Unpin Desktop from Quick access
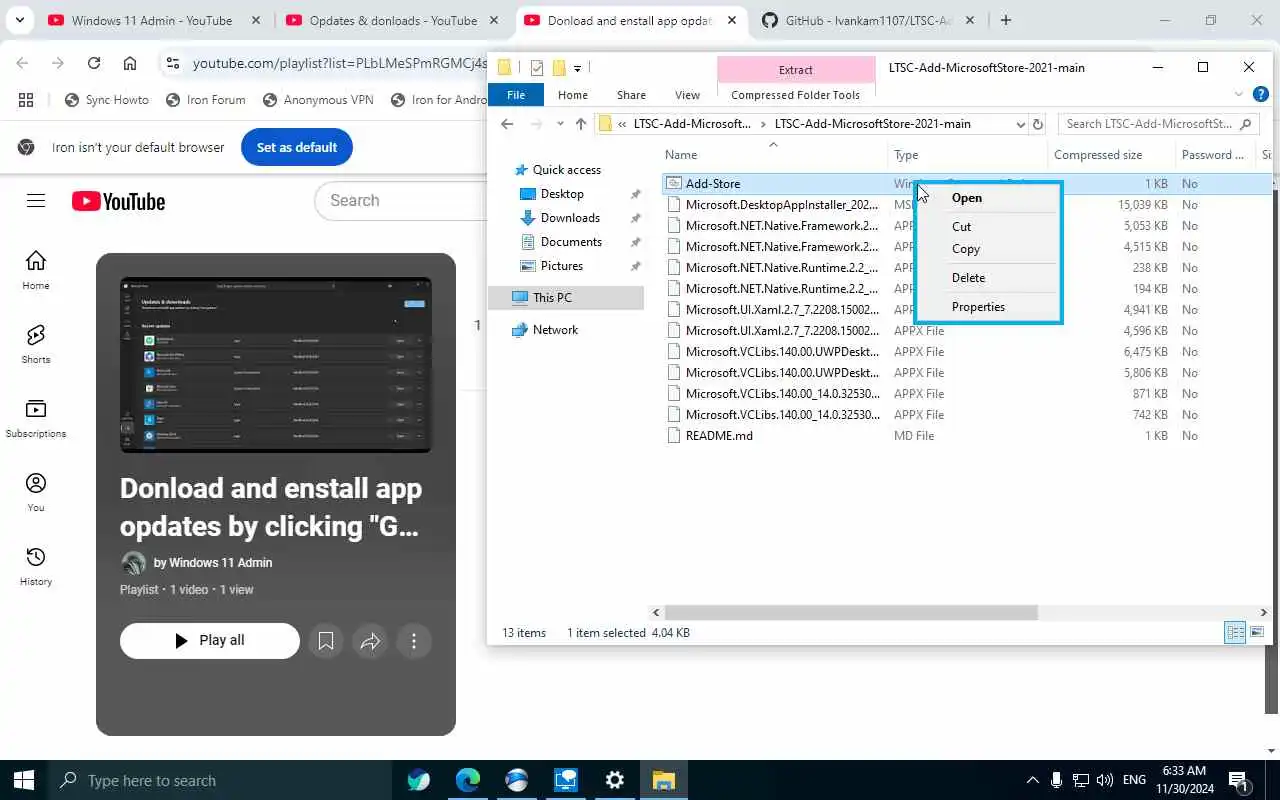 pos(635,194)
